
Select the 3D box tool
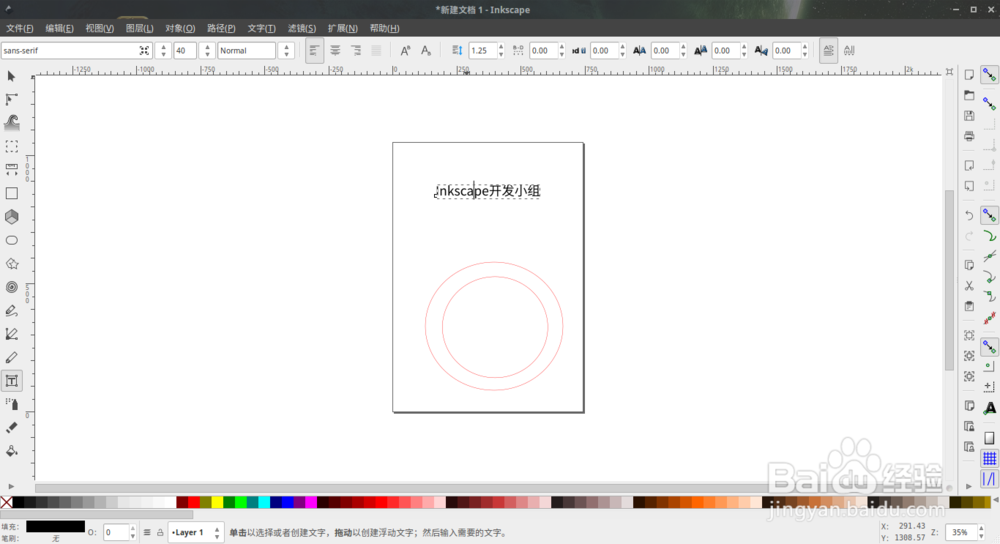tap(11, 217)
